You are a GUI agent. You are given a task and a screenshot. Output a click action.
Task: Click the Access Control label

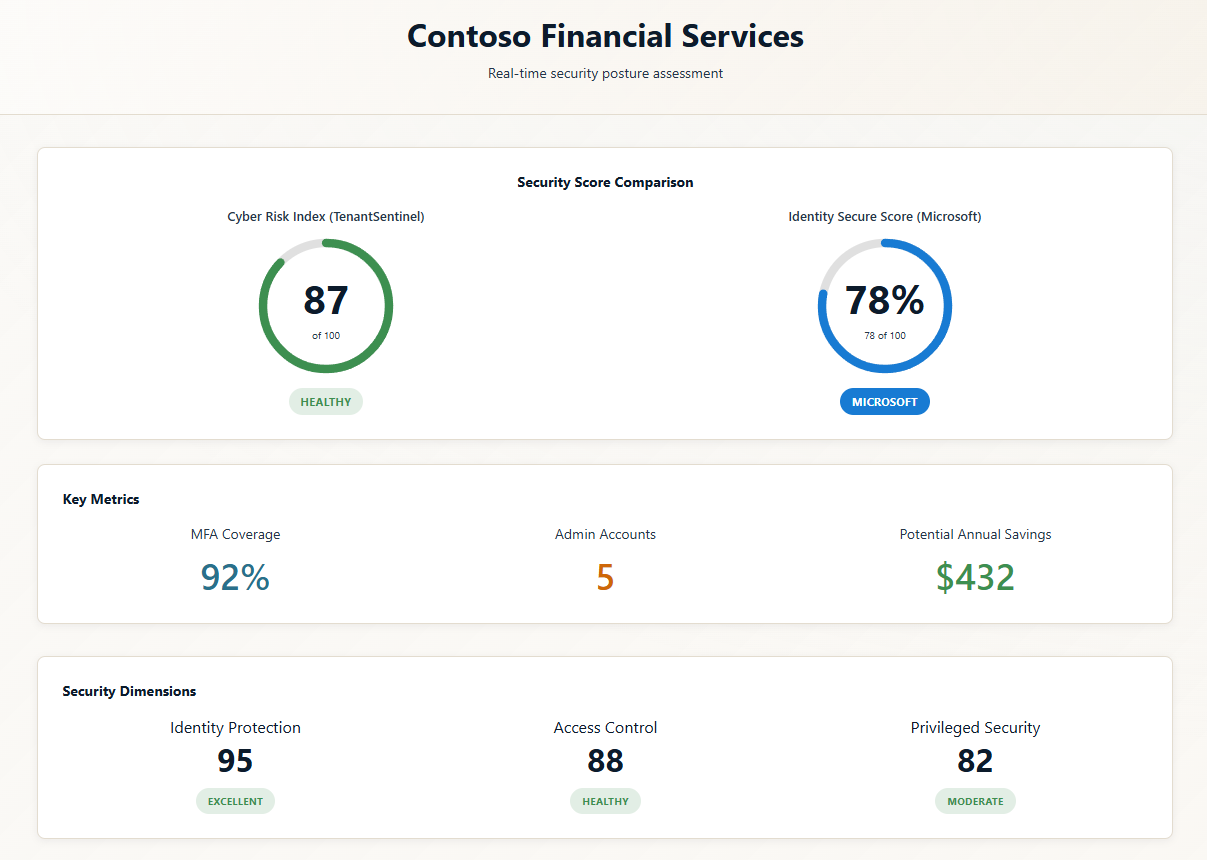[605, 727]
